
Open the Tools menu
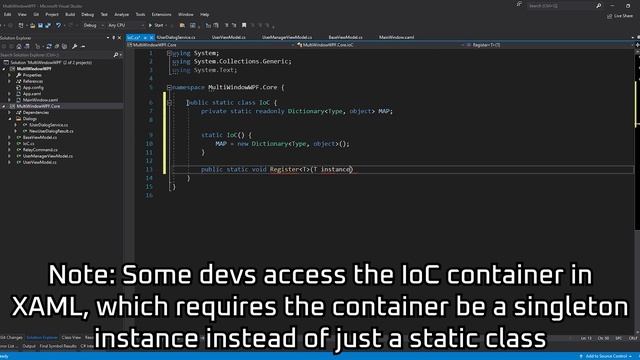[140, 14]
